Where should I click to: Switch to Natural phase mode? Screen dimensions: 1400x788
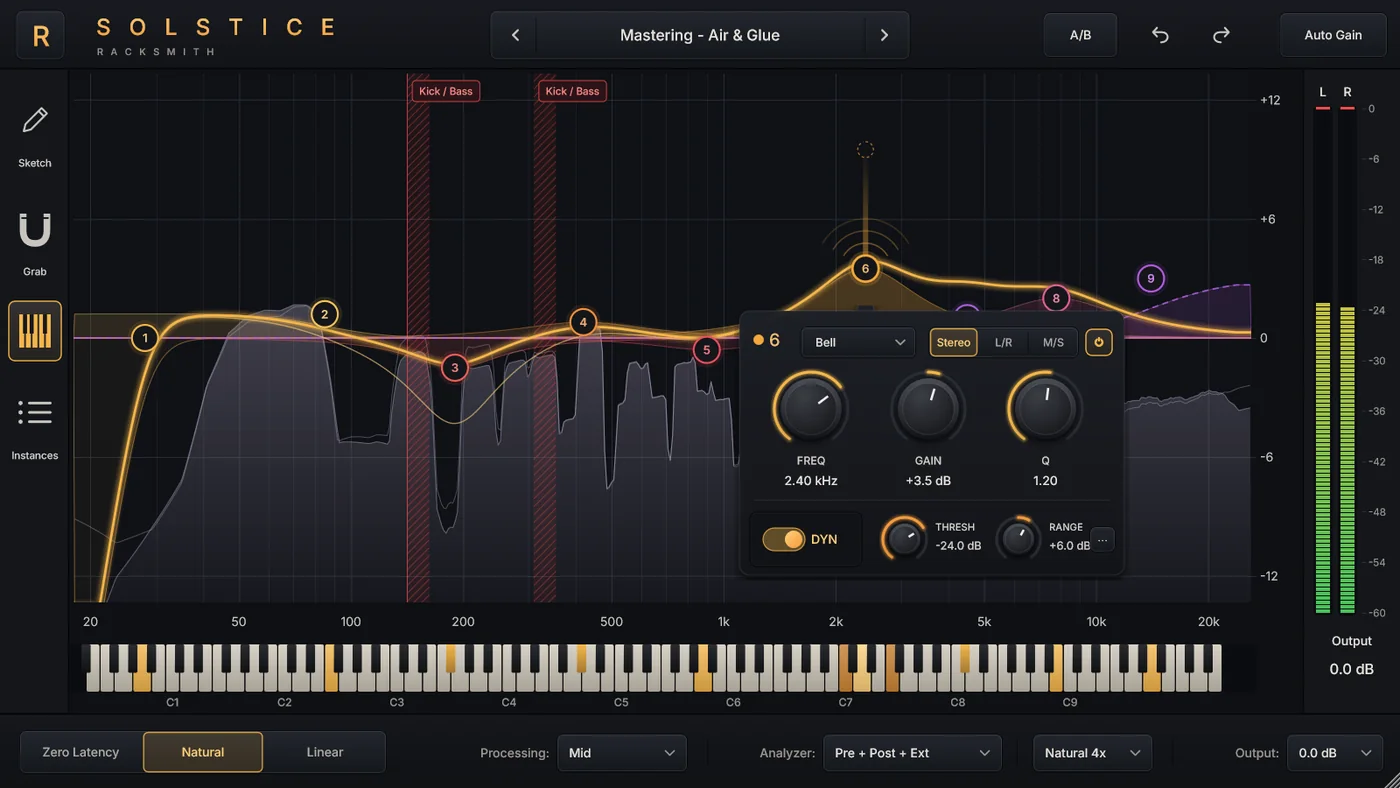pyautogui.click(x=203, y=752)
